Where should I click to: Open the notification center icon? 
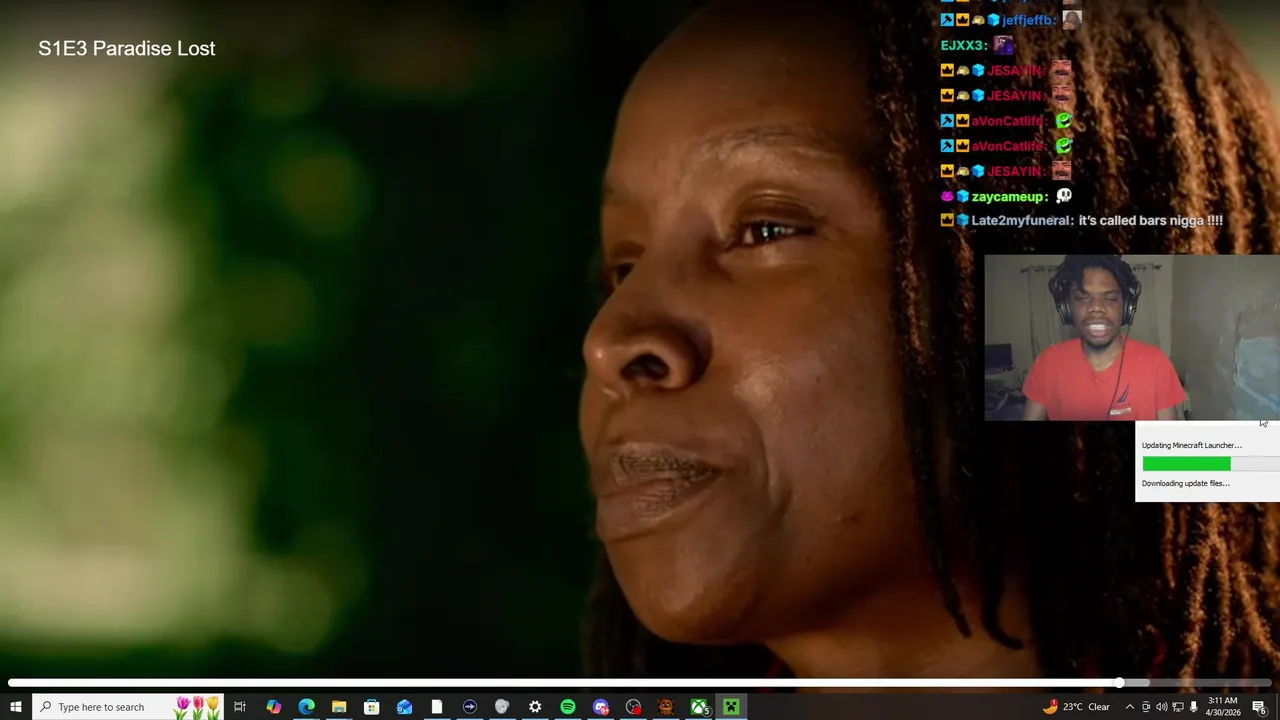click(1259, 707)
